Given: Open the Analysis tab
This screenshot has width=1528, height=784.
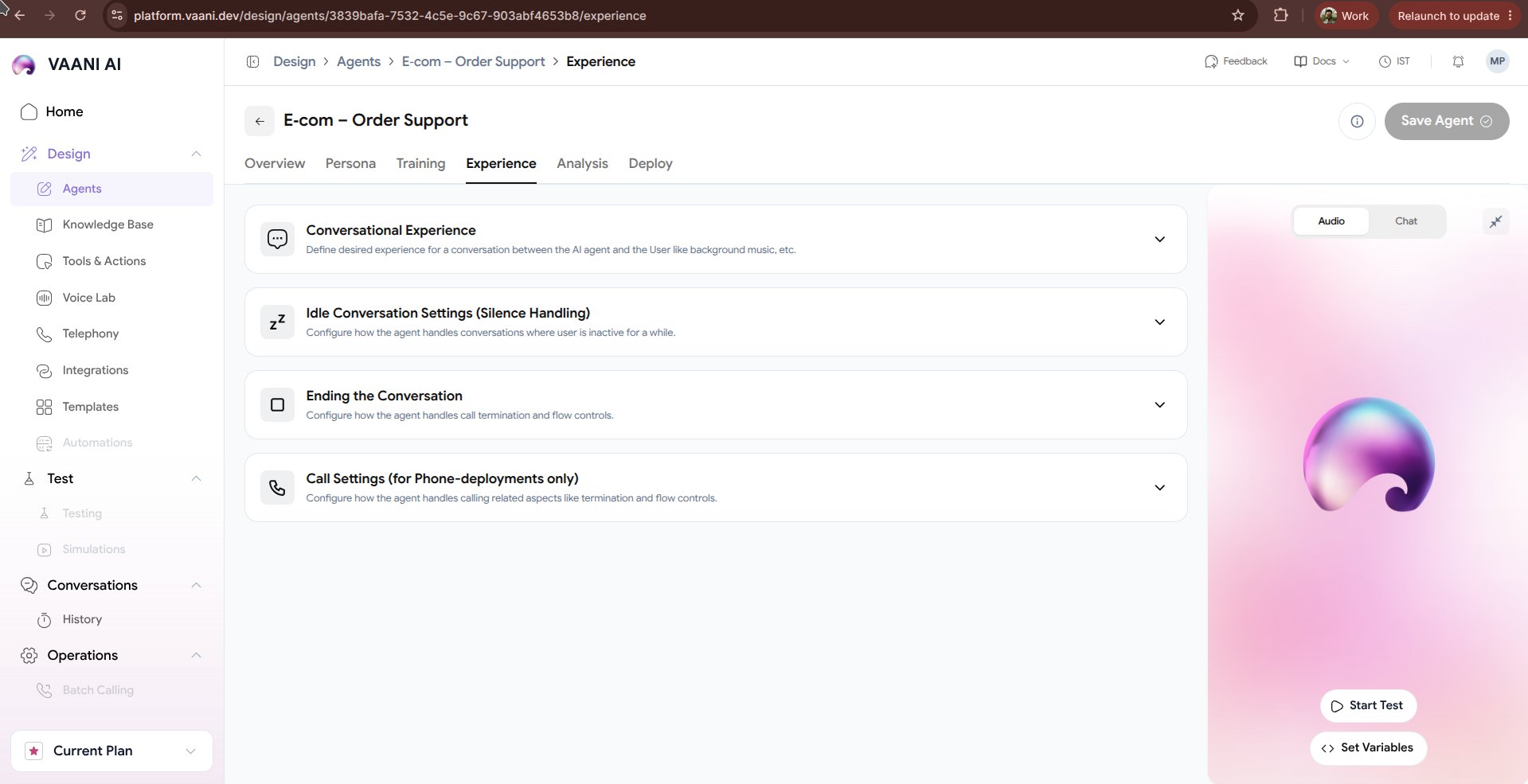Looking at the screenshot, I should click(x=582, y=163).
